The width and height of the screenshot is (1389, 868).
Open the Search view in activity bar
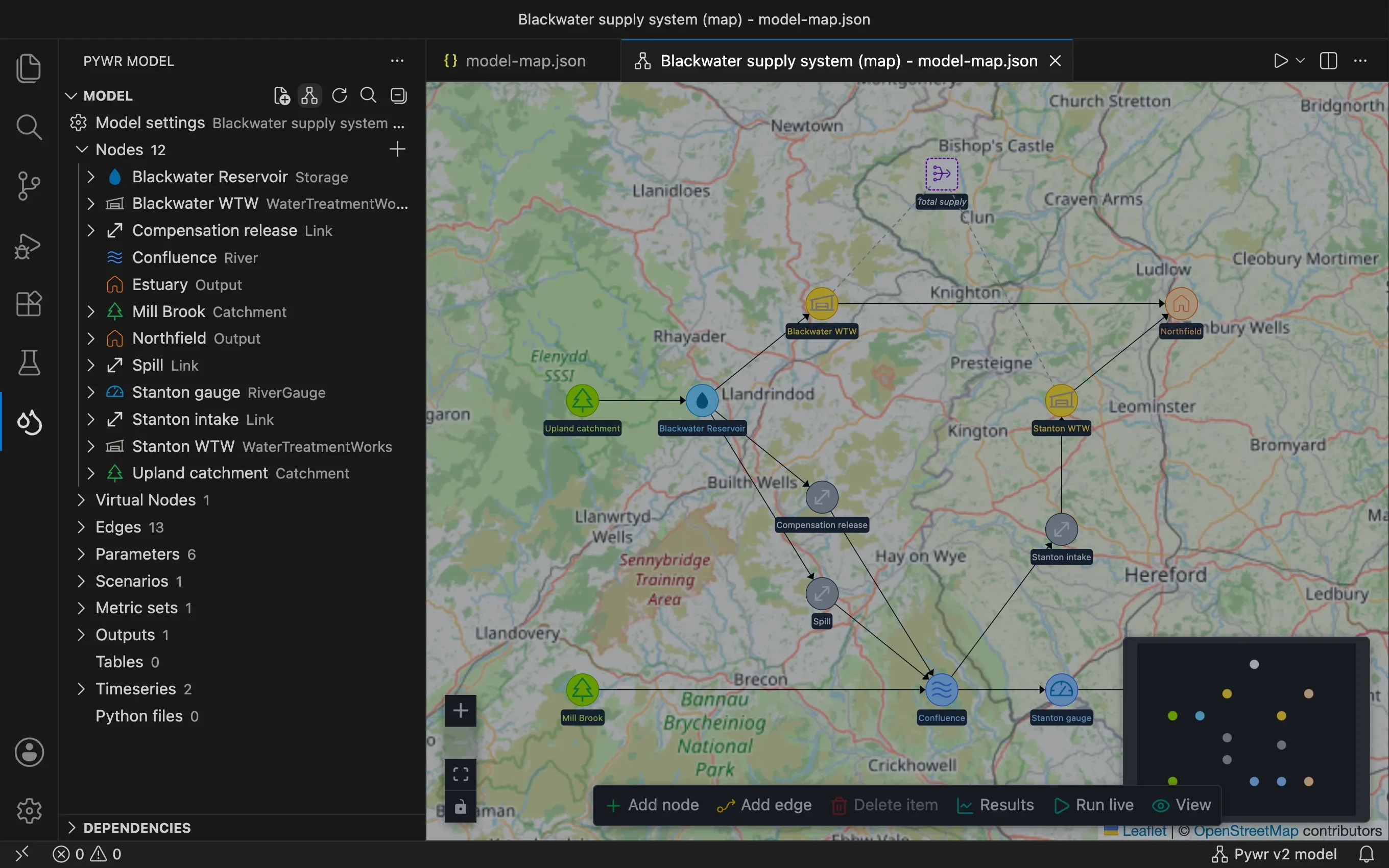[x=29, y=127]
